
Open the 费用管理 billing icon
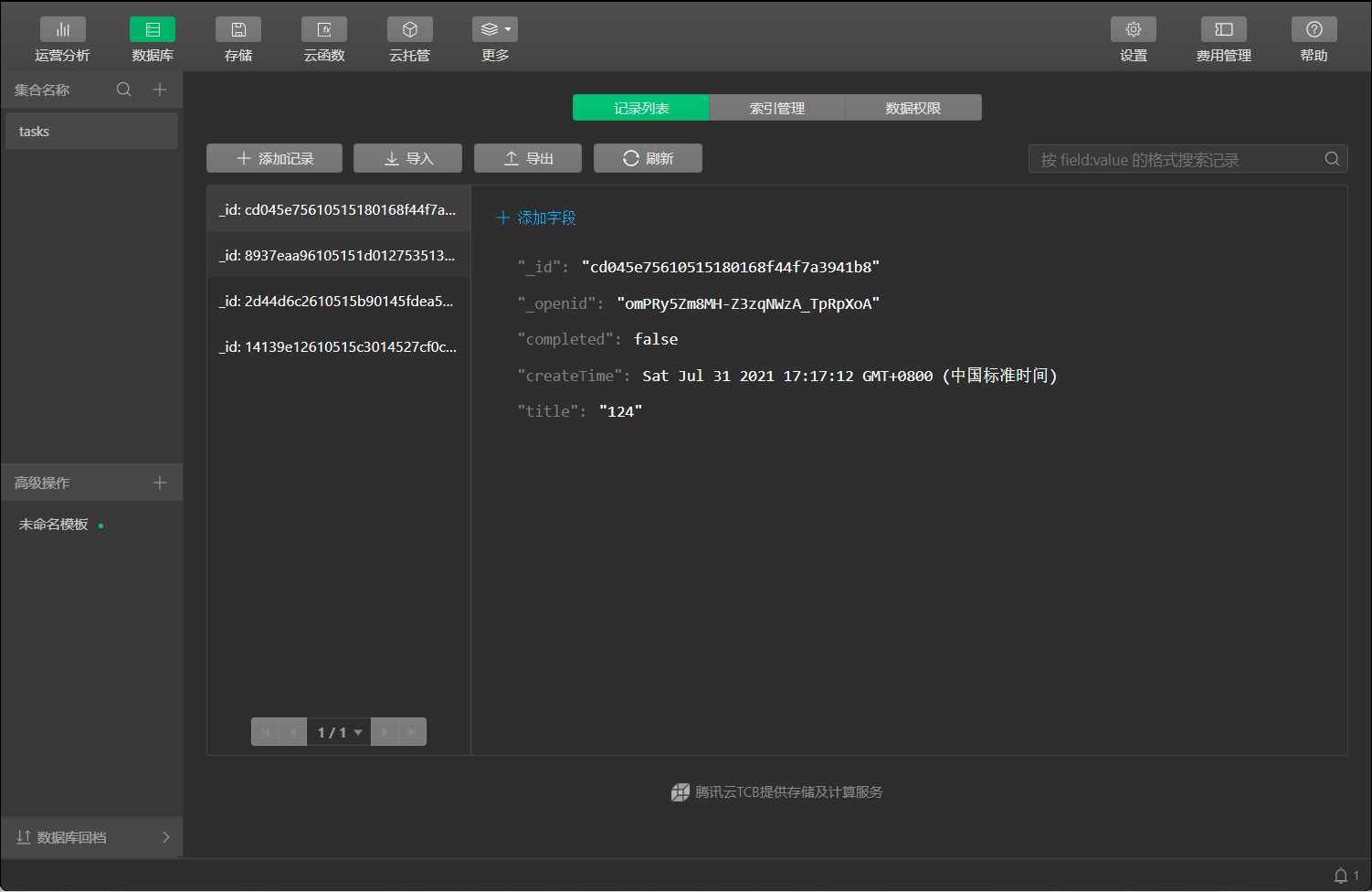pos(1224,29)
